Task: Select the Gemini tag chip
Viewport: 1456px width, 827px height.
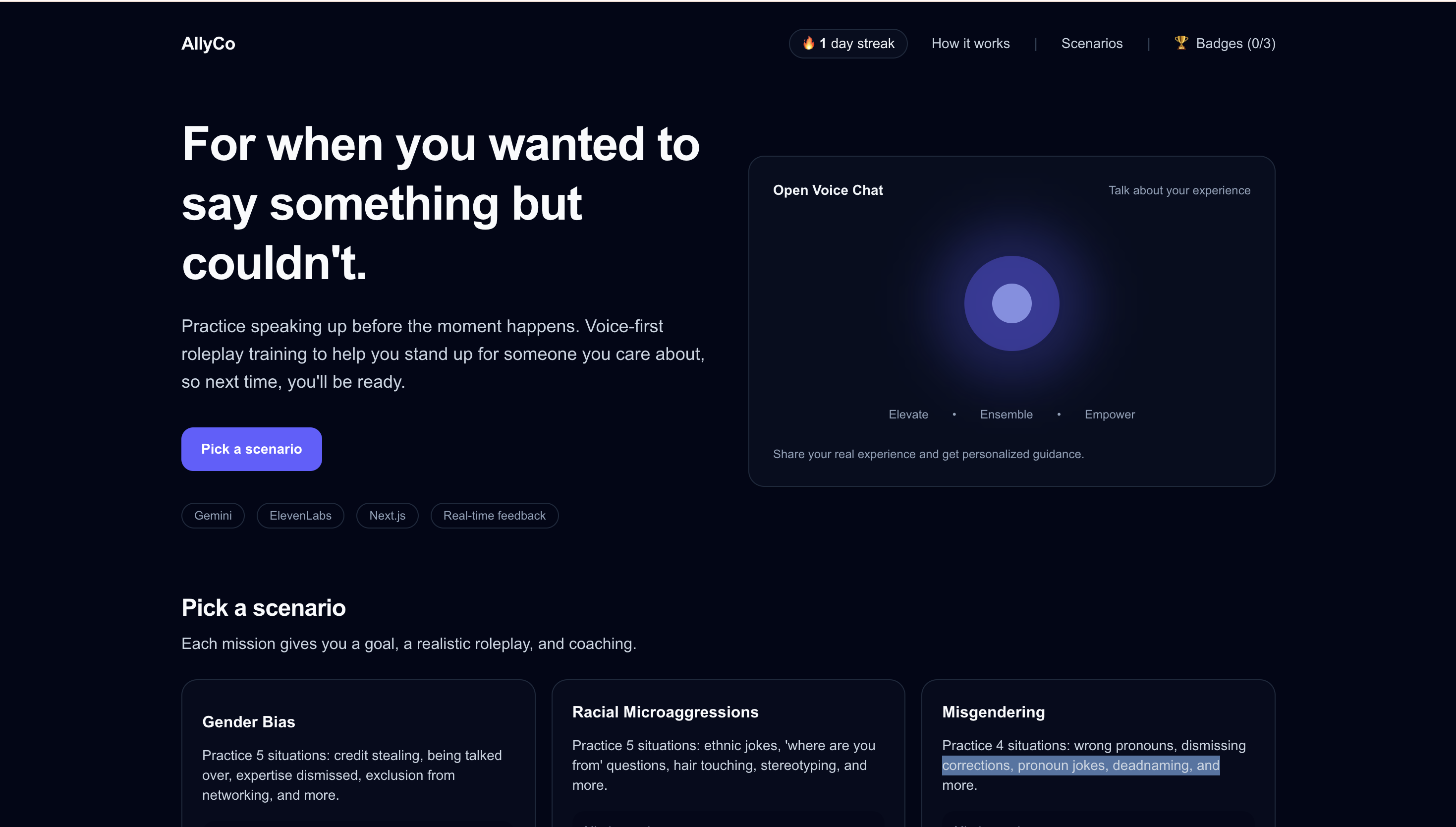Action: pyautogui.click(x=213, y=515)
